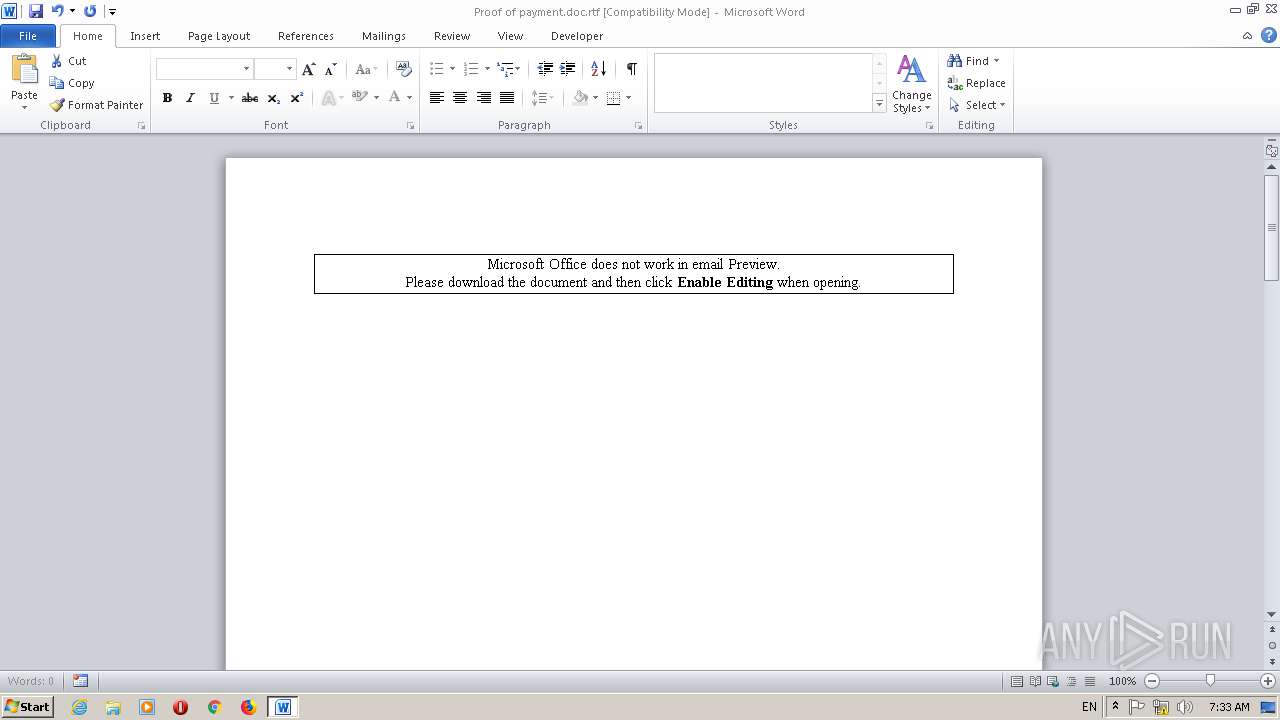
Task: Open the Select dropdown
Action: tap(977, 105)
